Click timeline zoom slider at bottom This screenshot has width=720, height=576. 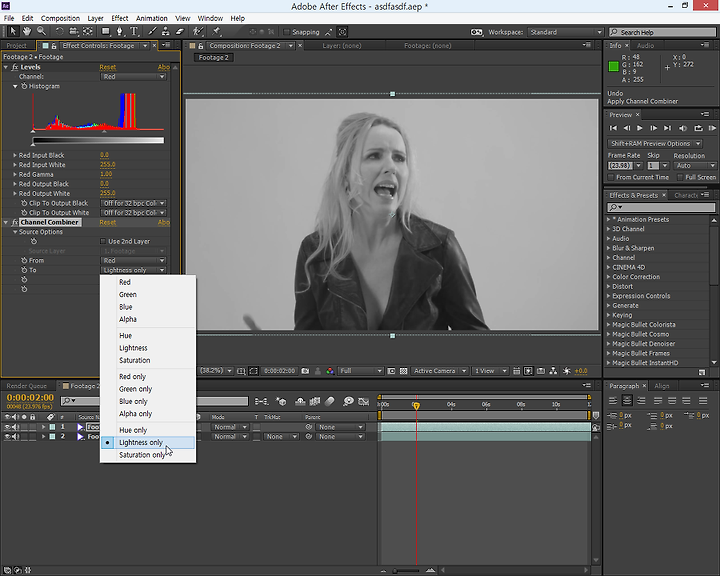[407, 570]
